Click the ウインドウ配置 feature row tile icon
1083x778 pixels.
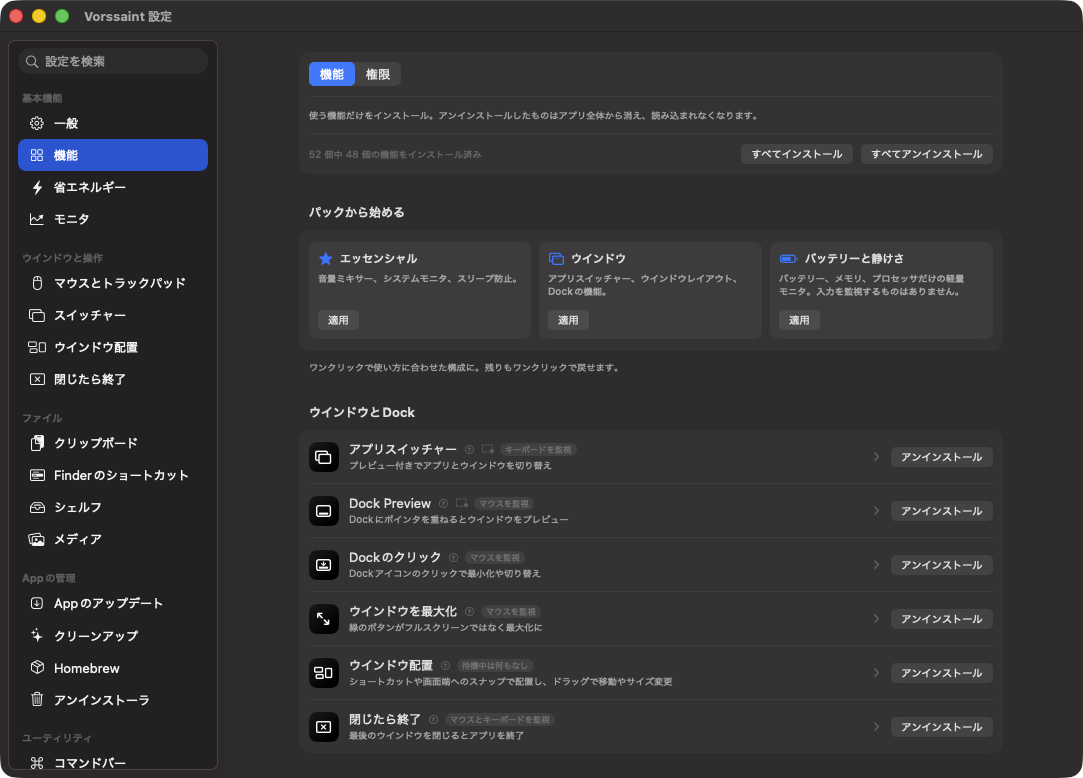coord(323,672)
